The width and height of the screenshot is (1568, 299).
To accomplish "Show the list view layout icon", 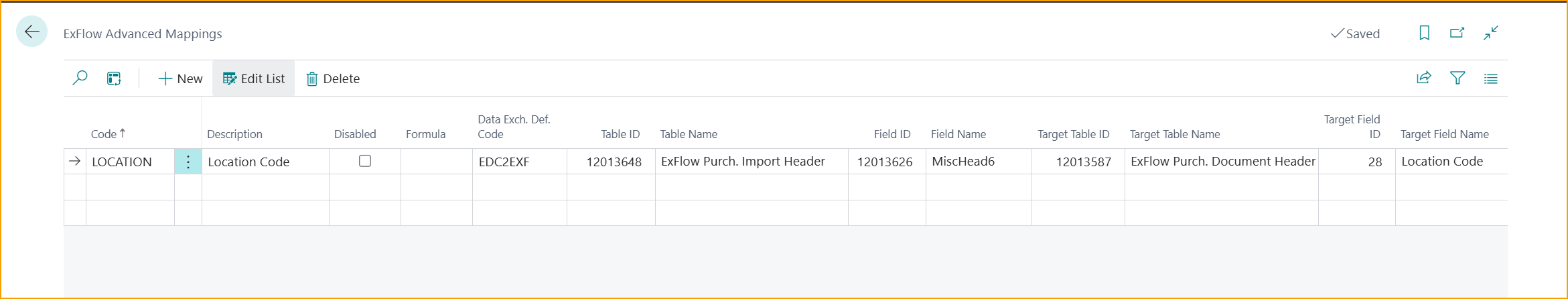I will coord(1490,79).
